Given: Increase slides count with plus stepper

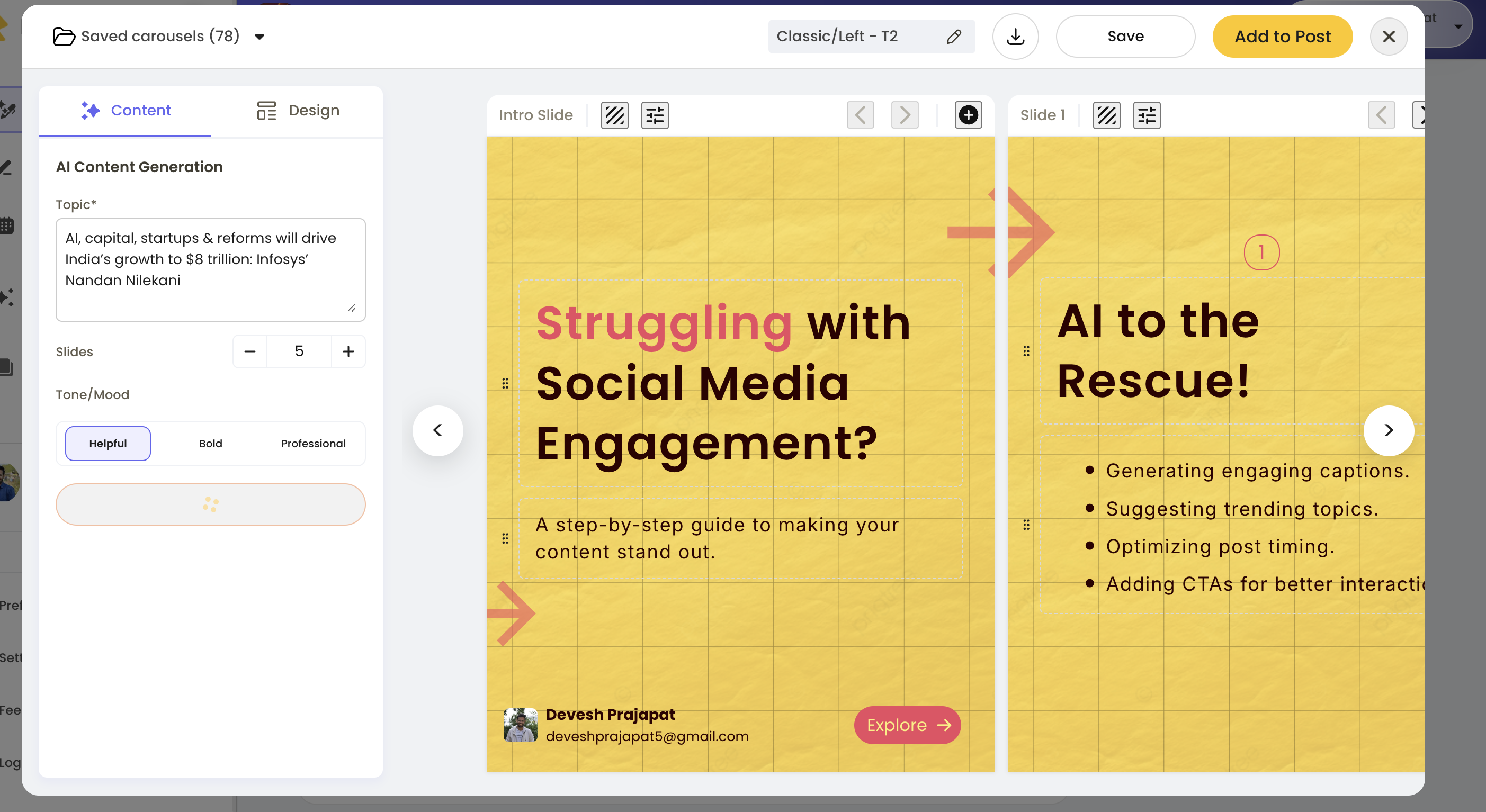Looking at the screenshot, I should [x=348, y=351].
